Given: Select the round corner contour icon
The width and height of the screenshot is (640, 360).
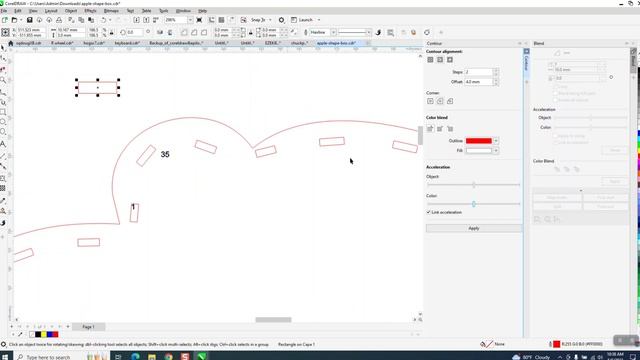Looking at the screenshot, I should pyautogui.click(x=440, y=101).
